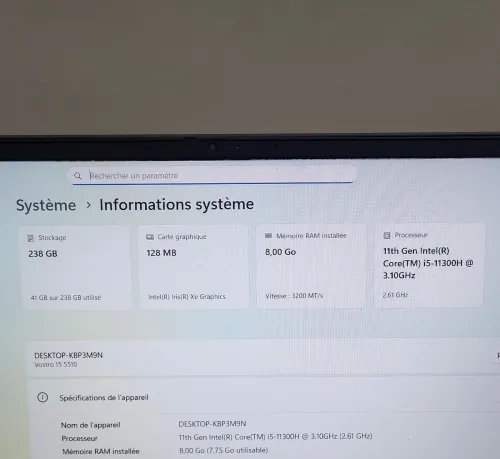Open the Processeur i5-11300H card
Image resolution: width=500 pixels, height=459 pixels.
click(x=429, y=265)
